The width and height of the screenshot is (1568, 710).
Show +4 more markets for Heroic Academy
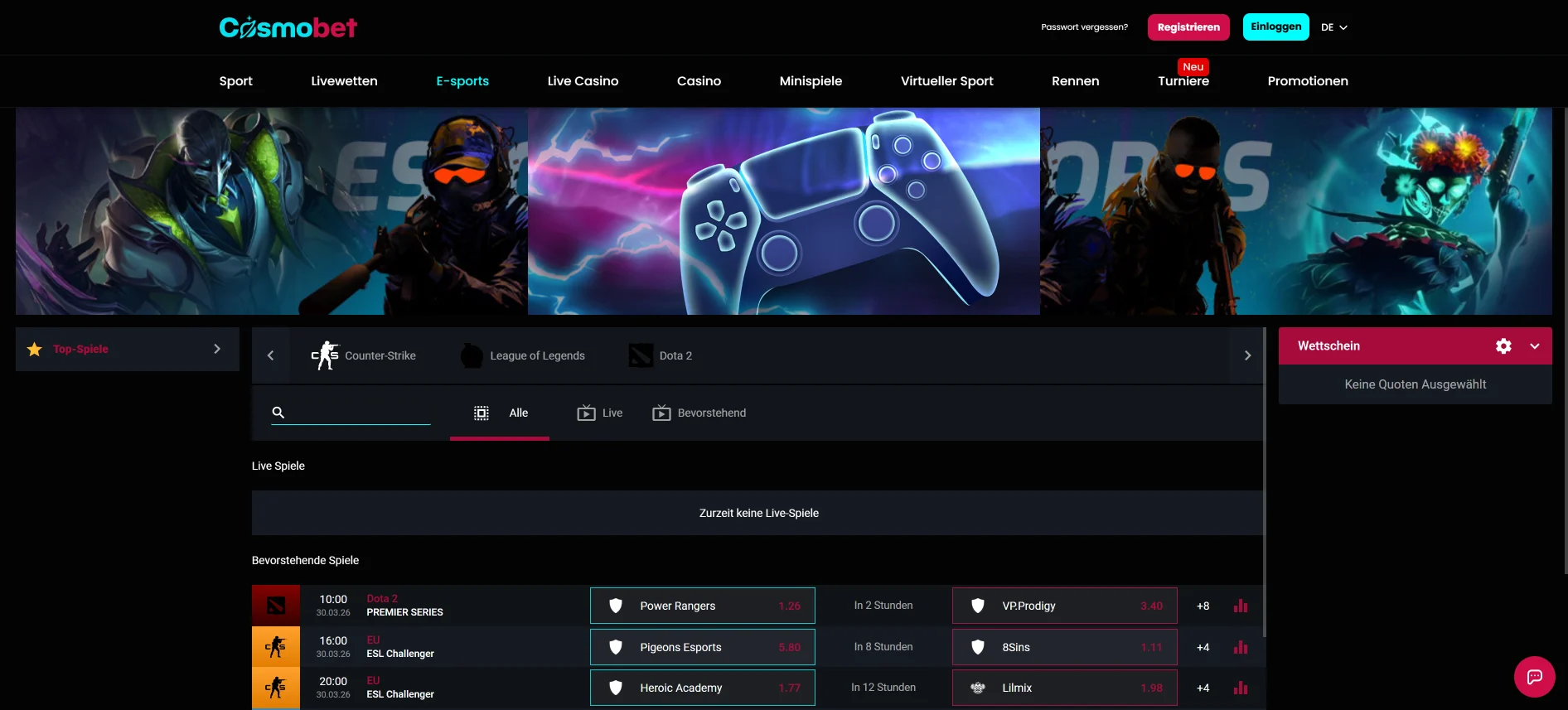[1203, 688]
